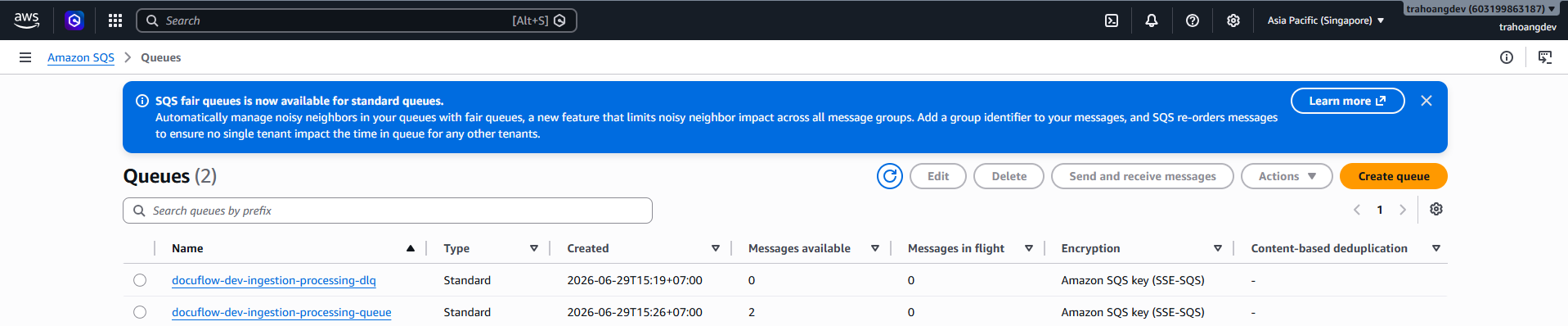Click Learn more in the banner
The image size is (1568, 326).
click(x=1347, y=101)
